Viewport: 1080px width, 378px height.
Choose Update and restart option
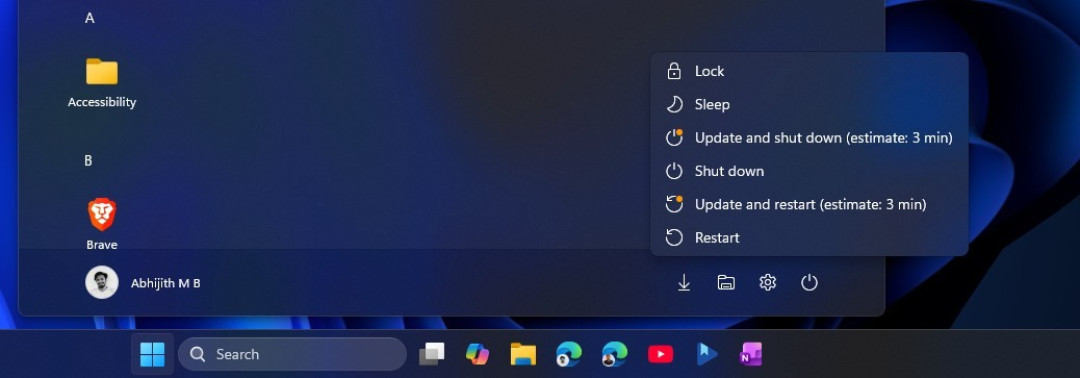pyautogui.click(x=809, y=204)
